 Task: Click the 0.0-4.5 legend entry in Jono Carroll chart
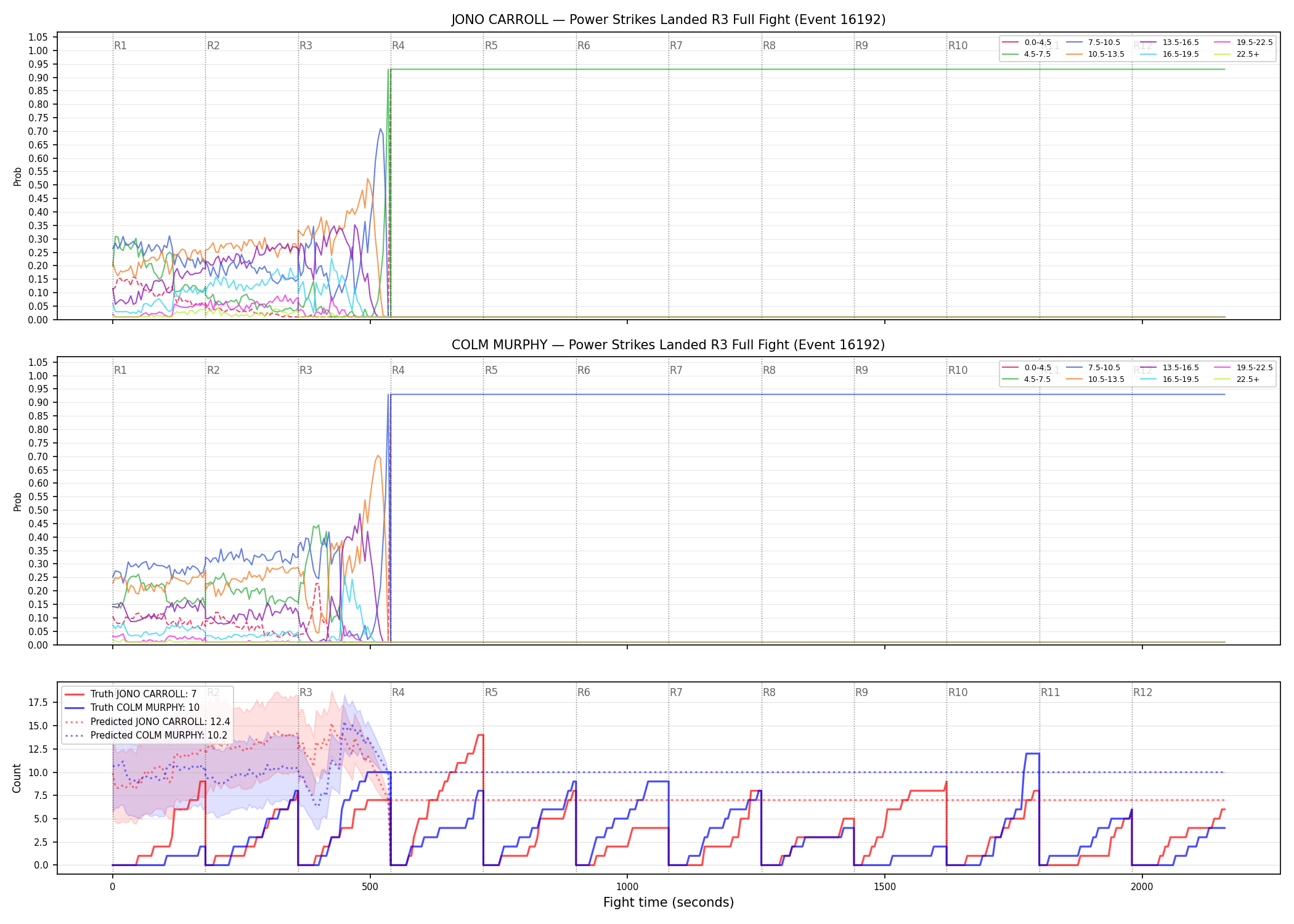1027,43
